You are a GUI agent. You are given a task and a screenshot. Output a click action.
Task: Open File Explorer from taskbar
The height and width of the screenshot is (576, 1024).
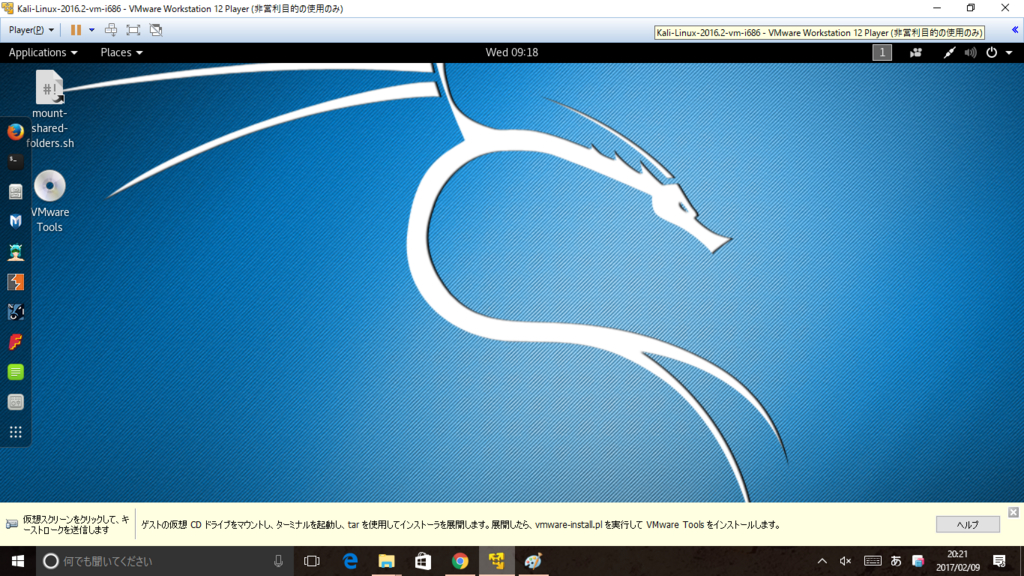pyautogui.click(x=387, y=561)
